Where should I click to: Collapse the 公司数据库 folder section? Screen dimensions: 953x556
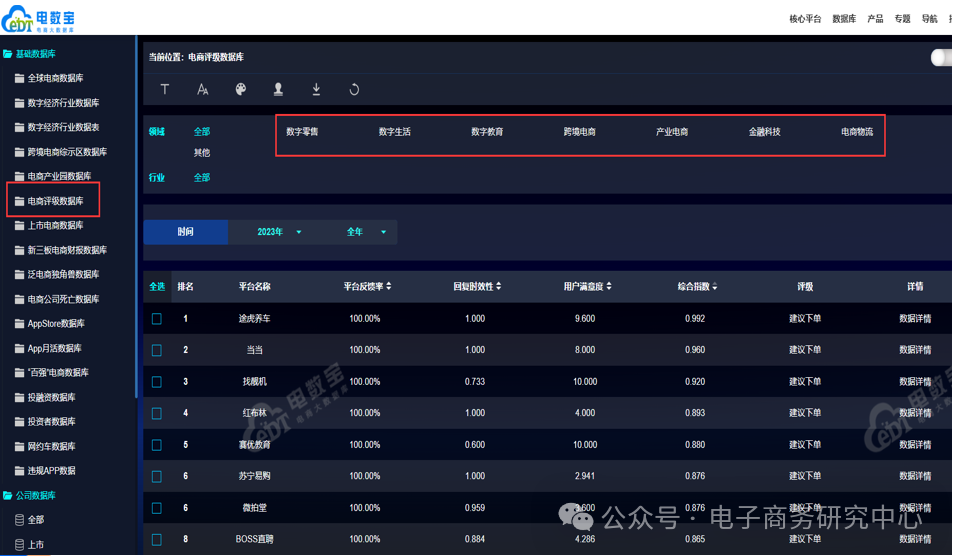pyautogui.click(x=29, y=495)
